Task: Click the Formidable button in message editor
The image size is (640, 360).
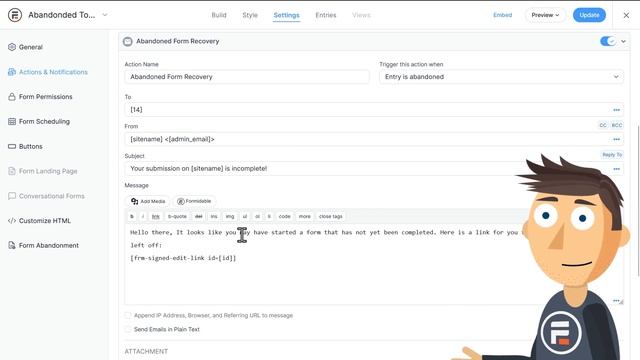Action: point(194,201)
